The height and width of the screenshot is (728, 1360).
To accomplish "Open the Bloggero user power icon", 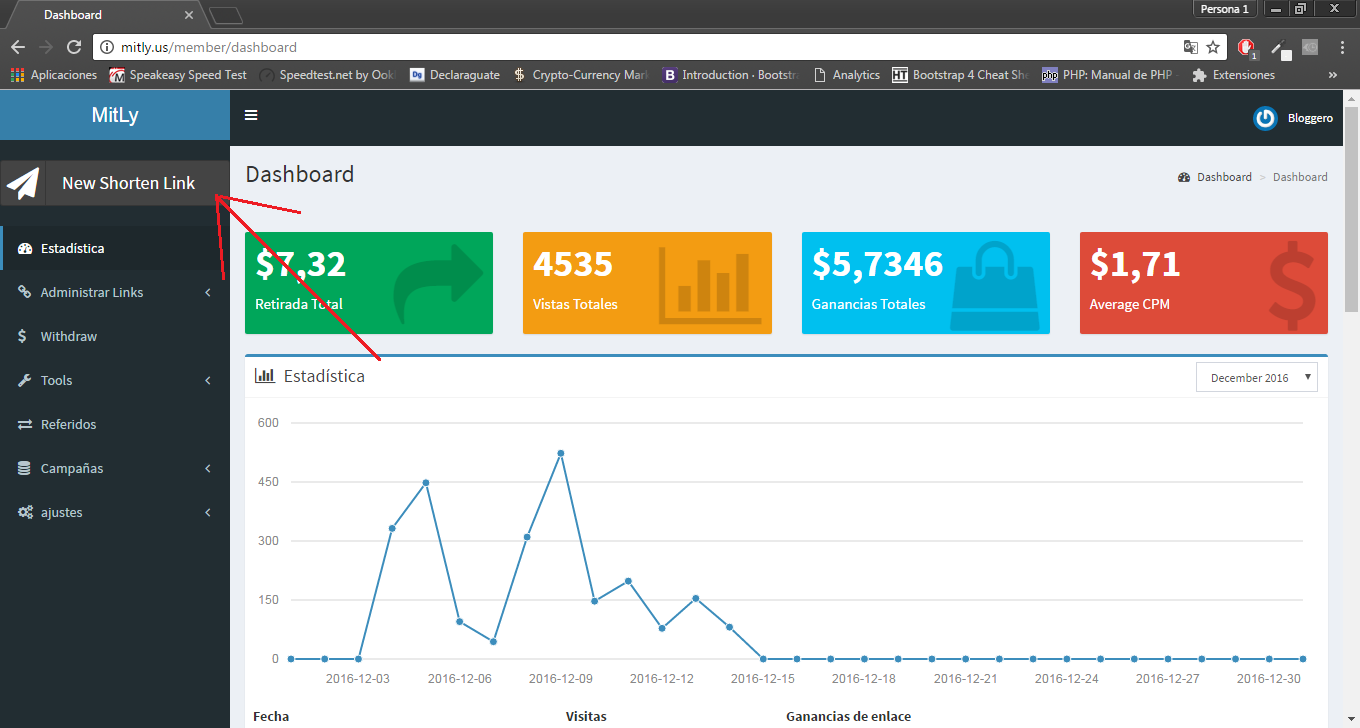I will click(1265, 118).
